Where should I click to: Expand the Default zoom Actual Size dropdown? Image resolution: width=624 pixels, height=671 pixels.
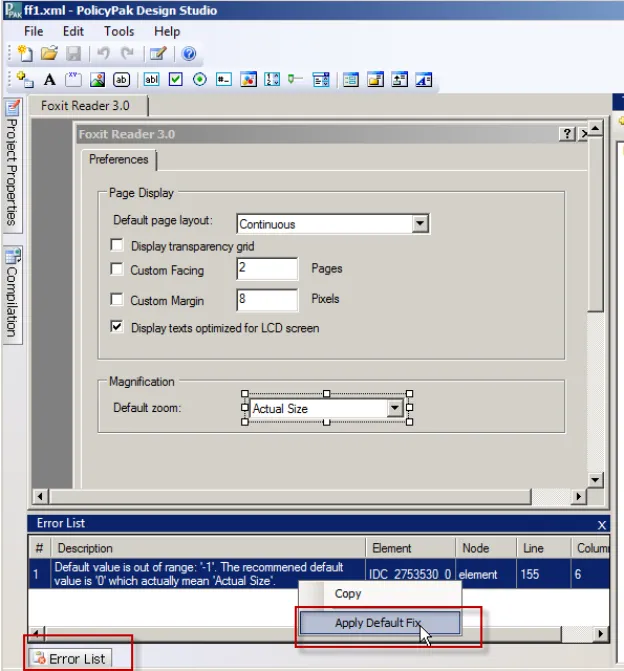tap(395, 408)
